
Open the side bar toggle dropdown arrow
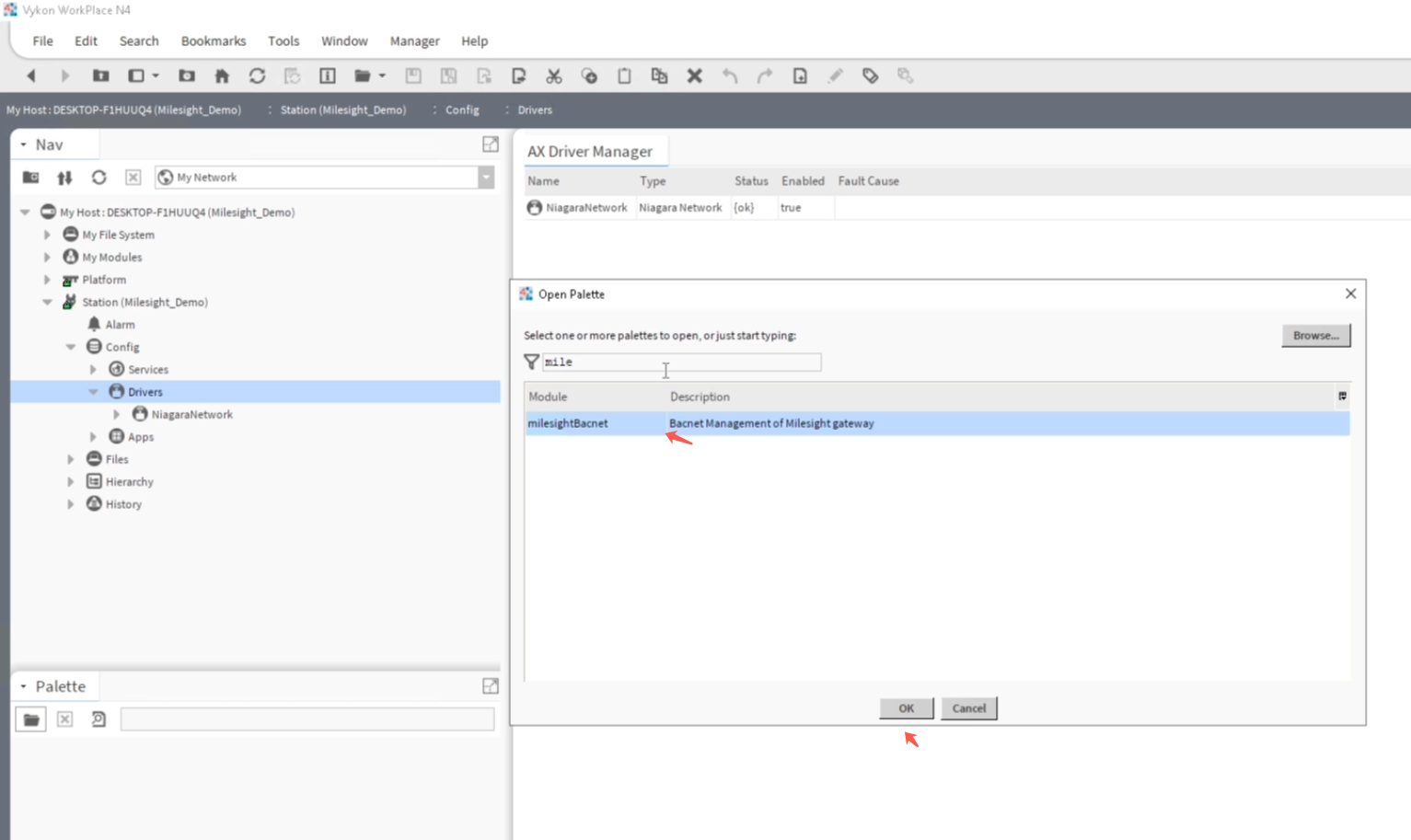156,76
